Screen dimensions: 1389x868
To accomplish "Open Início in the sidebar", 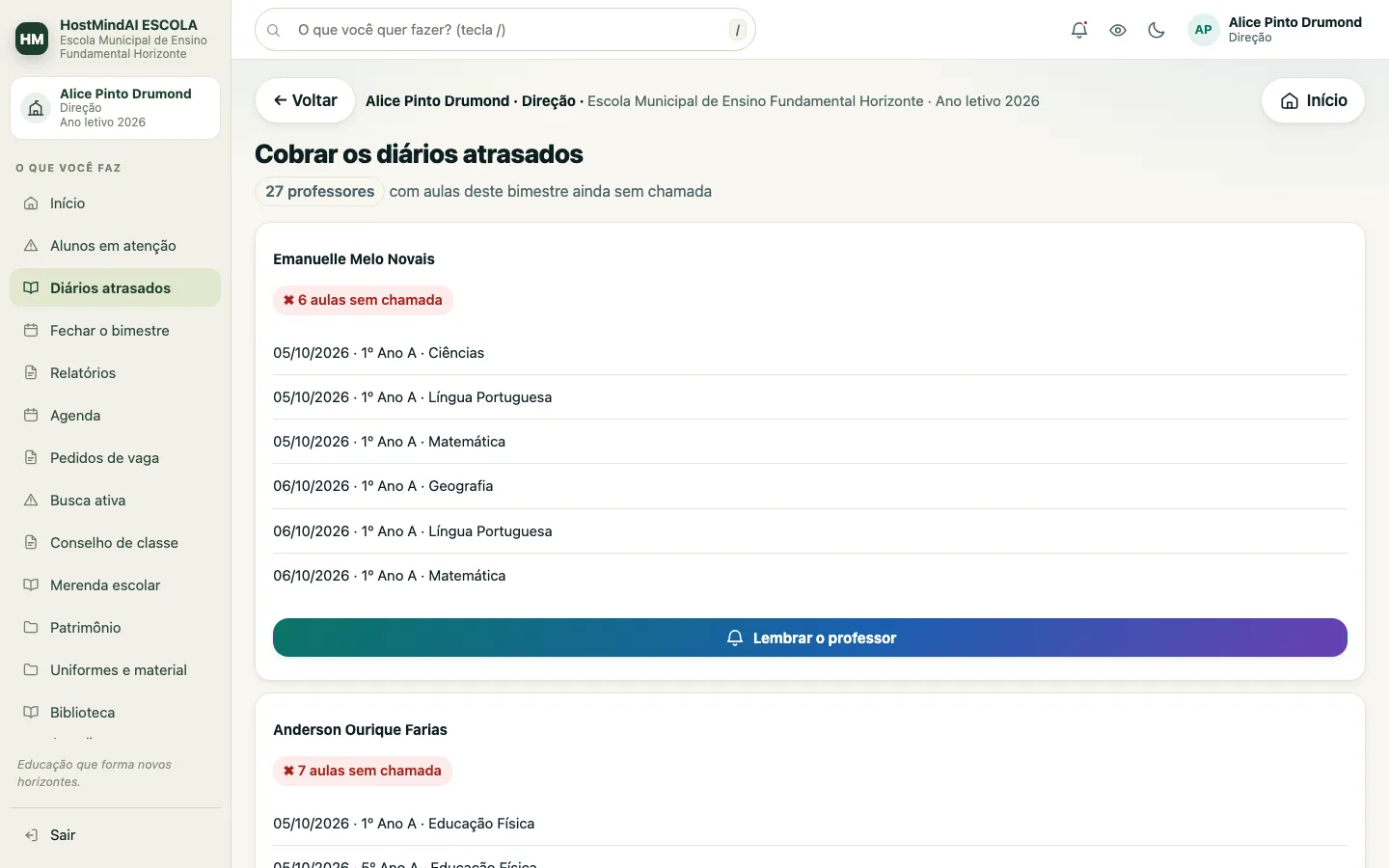I will point(115,203).
